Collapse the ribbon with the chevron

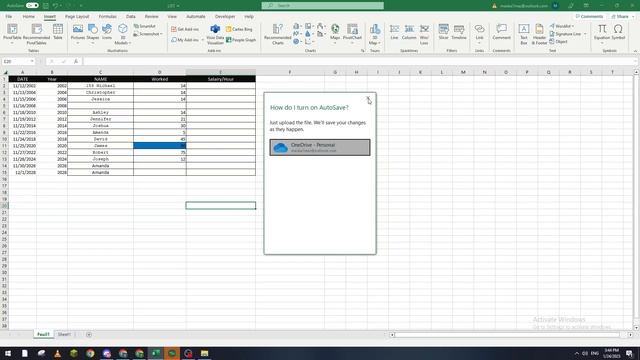point(635,51)
